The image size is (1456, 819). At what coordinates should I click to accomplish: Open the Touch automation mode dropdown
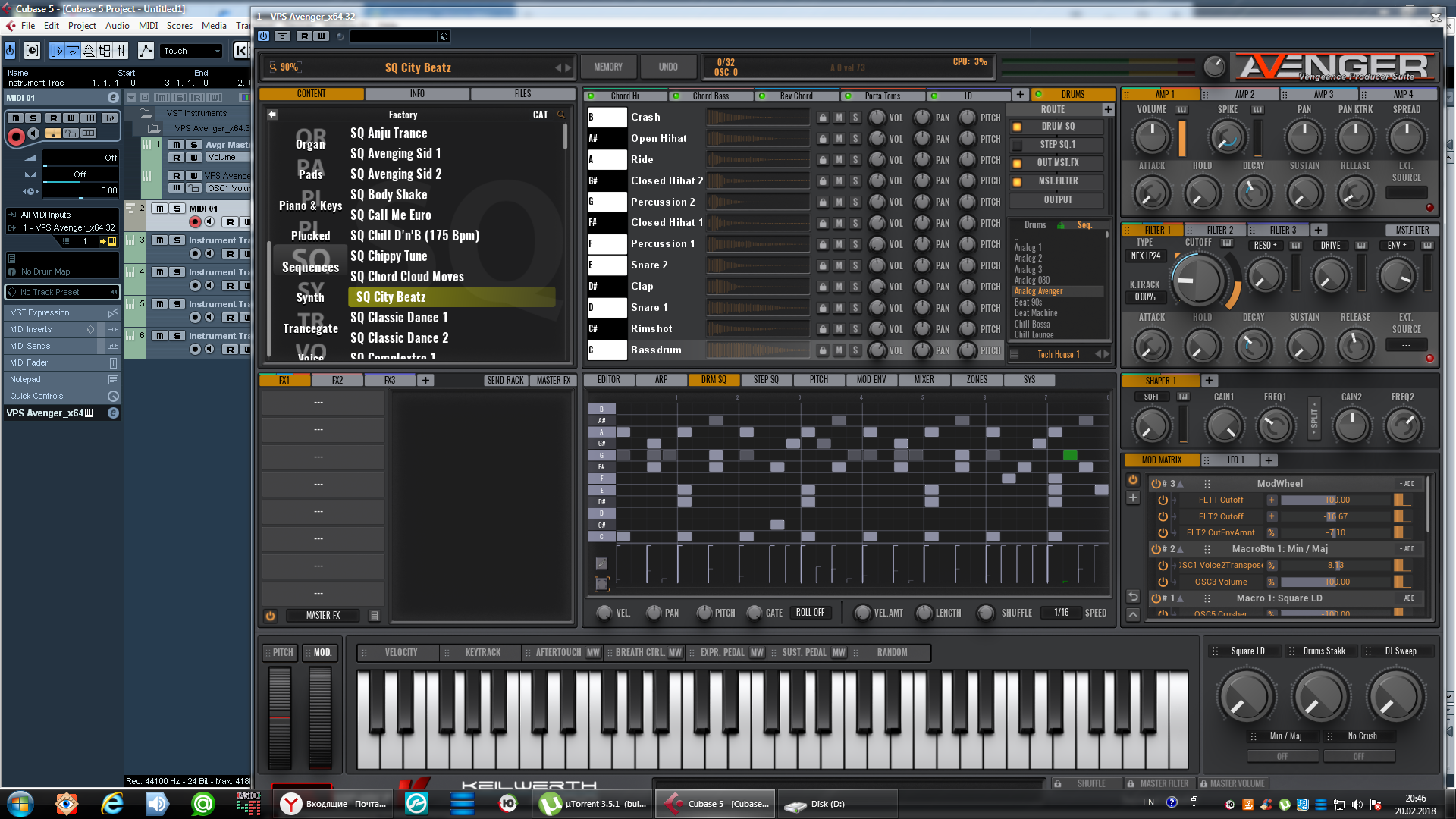click(x=192, y=51)
